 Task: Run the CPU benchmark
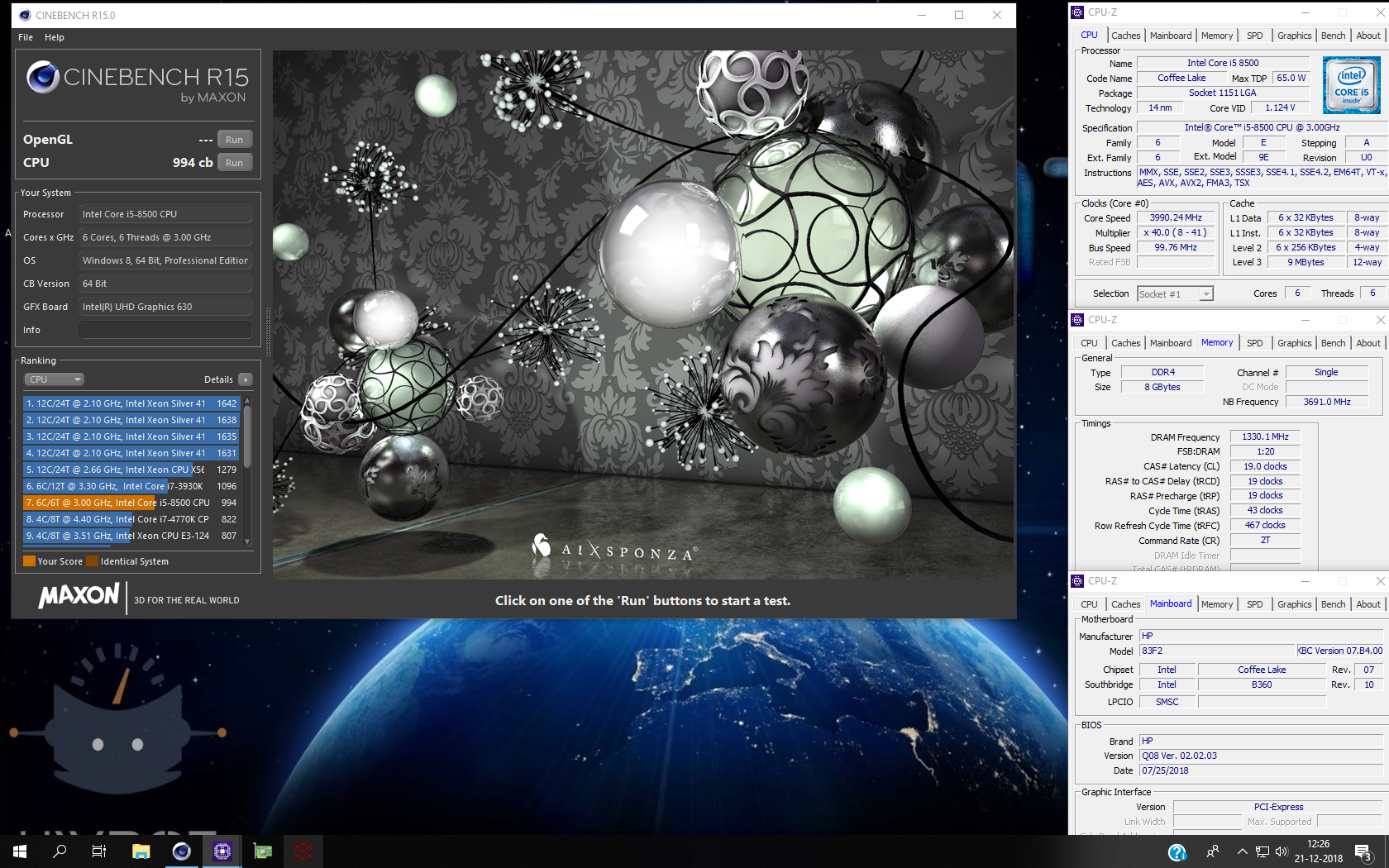pos(235,163)
